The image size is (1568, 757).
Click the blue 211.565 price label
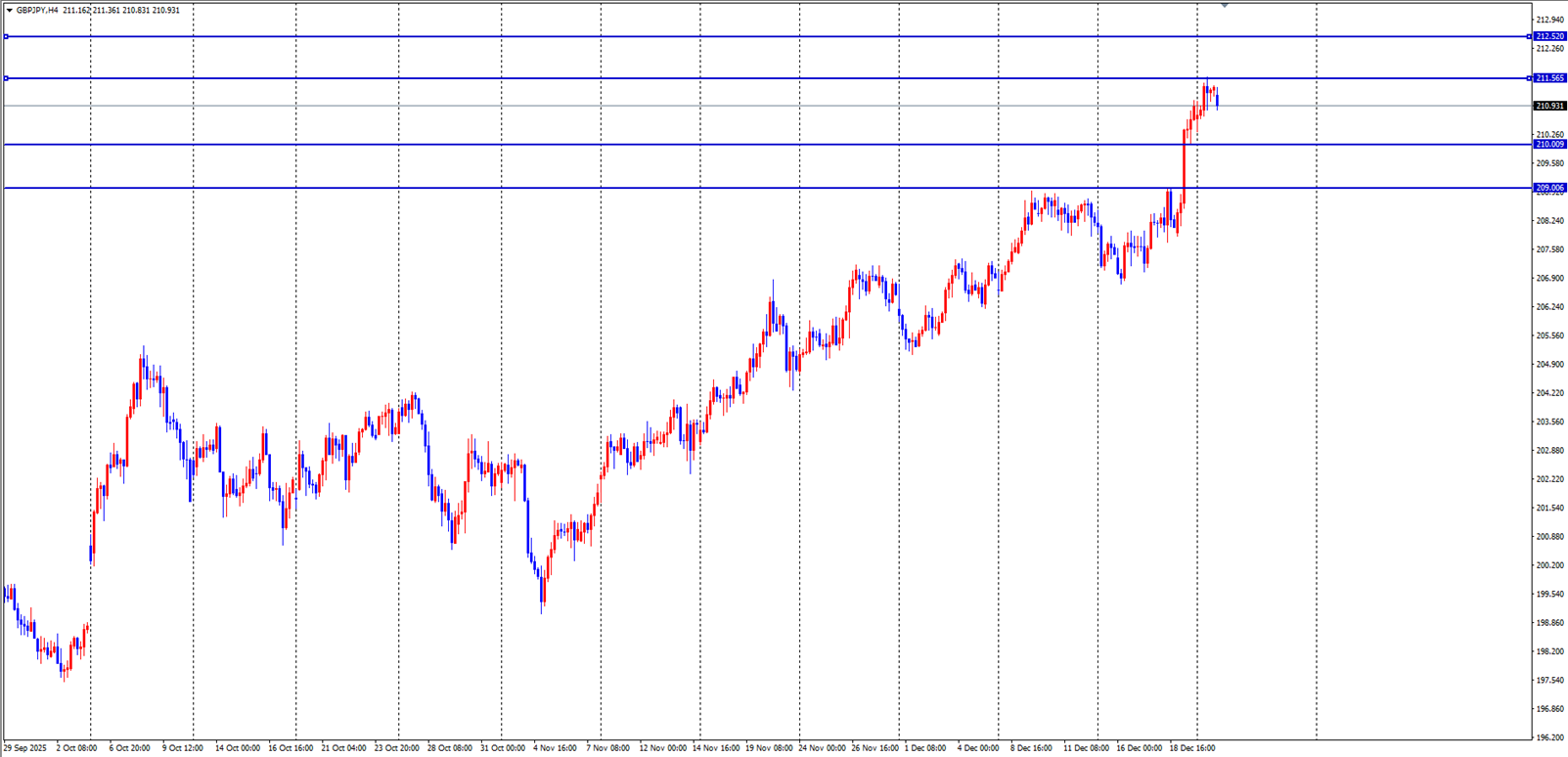coord(1549,78)
